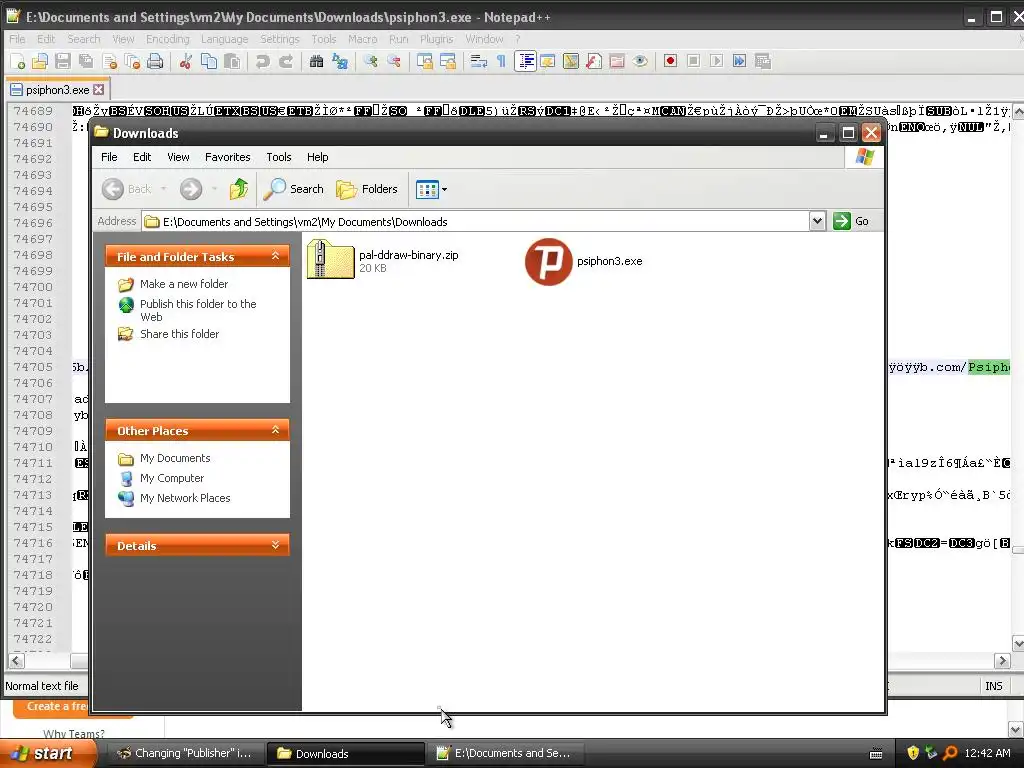Click the Replace icon in Notepad++ toolbar
This screenshot has width=1024, height=768.
pos(340,61)
